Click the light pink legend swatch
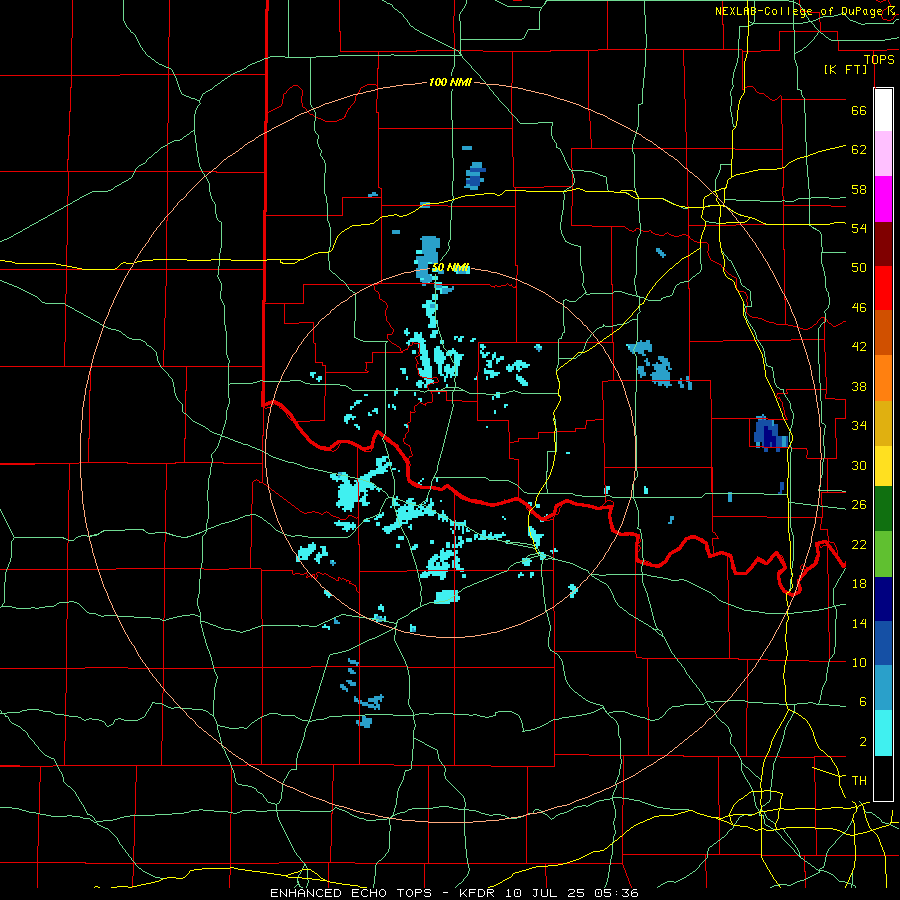 click(x=883, y=154)
